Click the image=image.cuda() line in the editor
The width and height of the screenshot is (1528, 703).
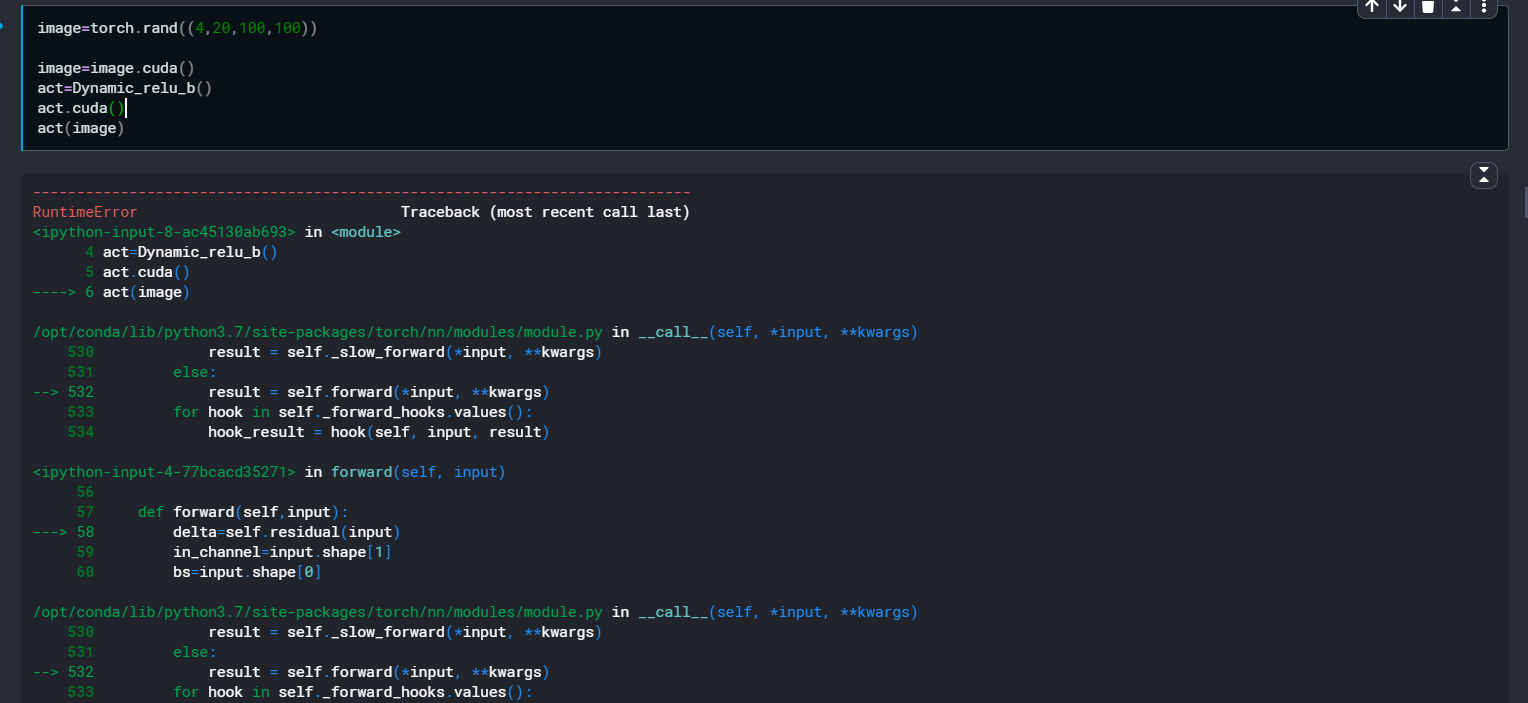115,68
